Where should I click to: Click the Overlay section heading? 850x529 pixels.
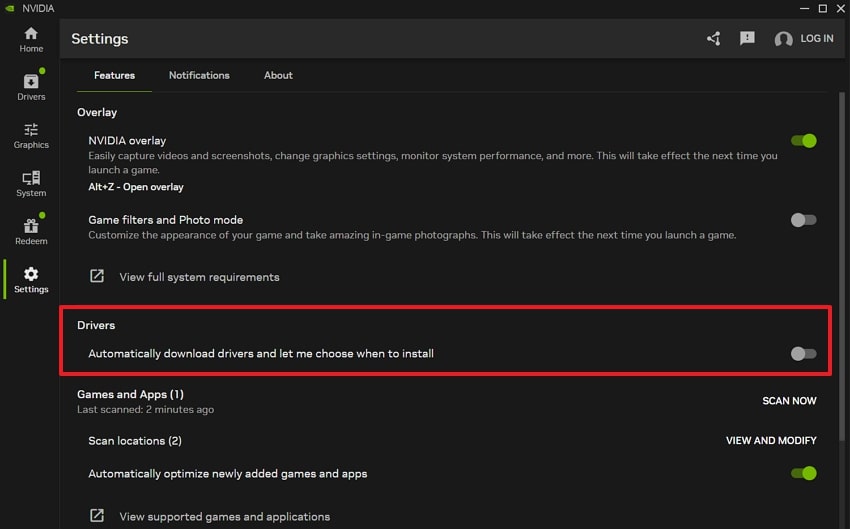click(x=97, y=112)
